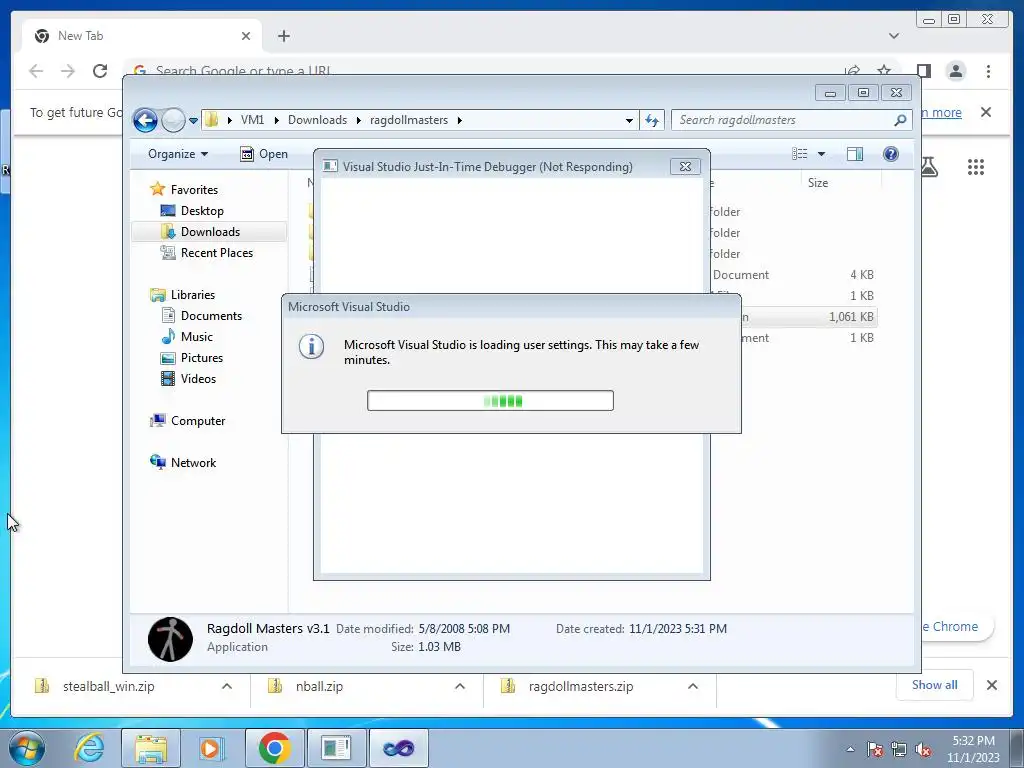Image resolution: width=1024 pixels, height=768 pixels.
Task: Expand options for stealball_win.zip download
Action: click(x=227, y=686)
